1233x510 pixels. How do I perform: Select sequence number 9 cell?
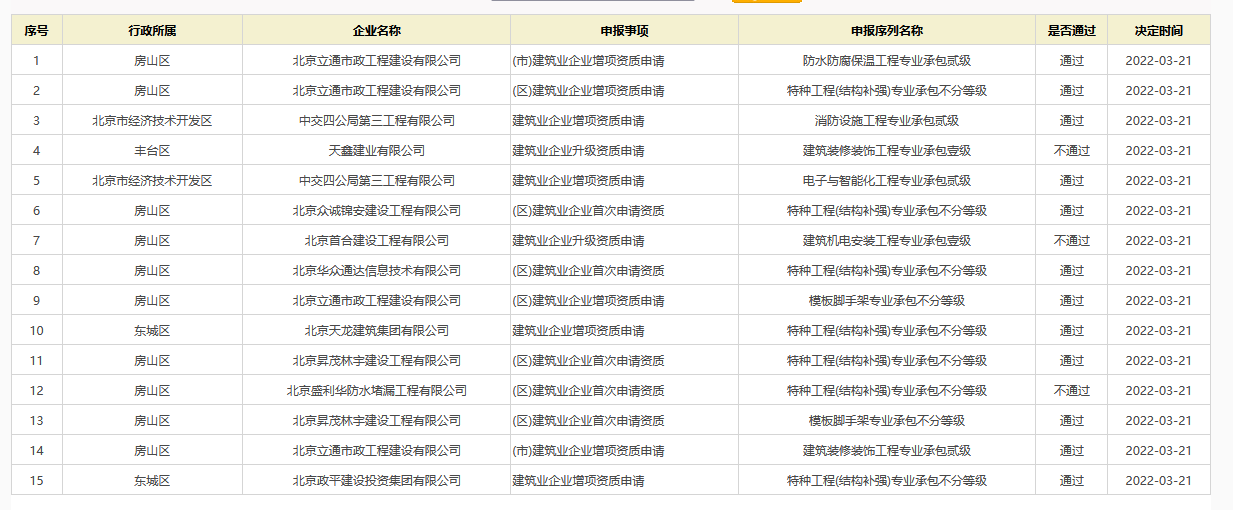point(37,301)
